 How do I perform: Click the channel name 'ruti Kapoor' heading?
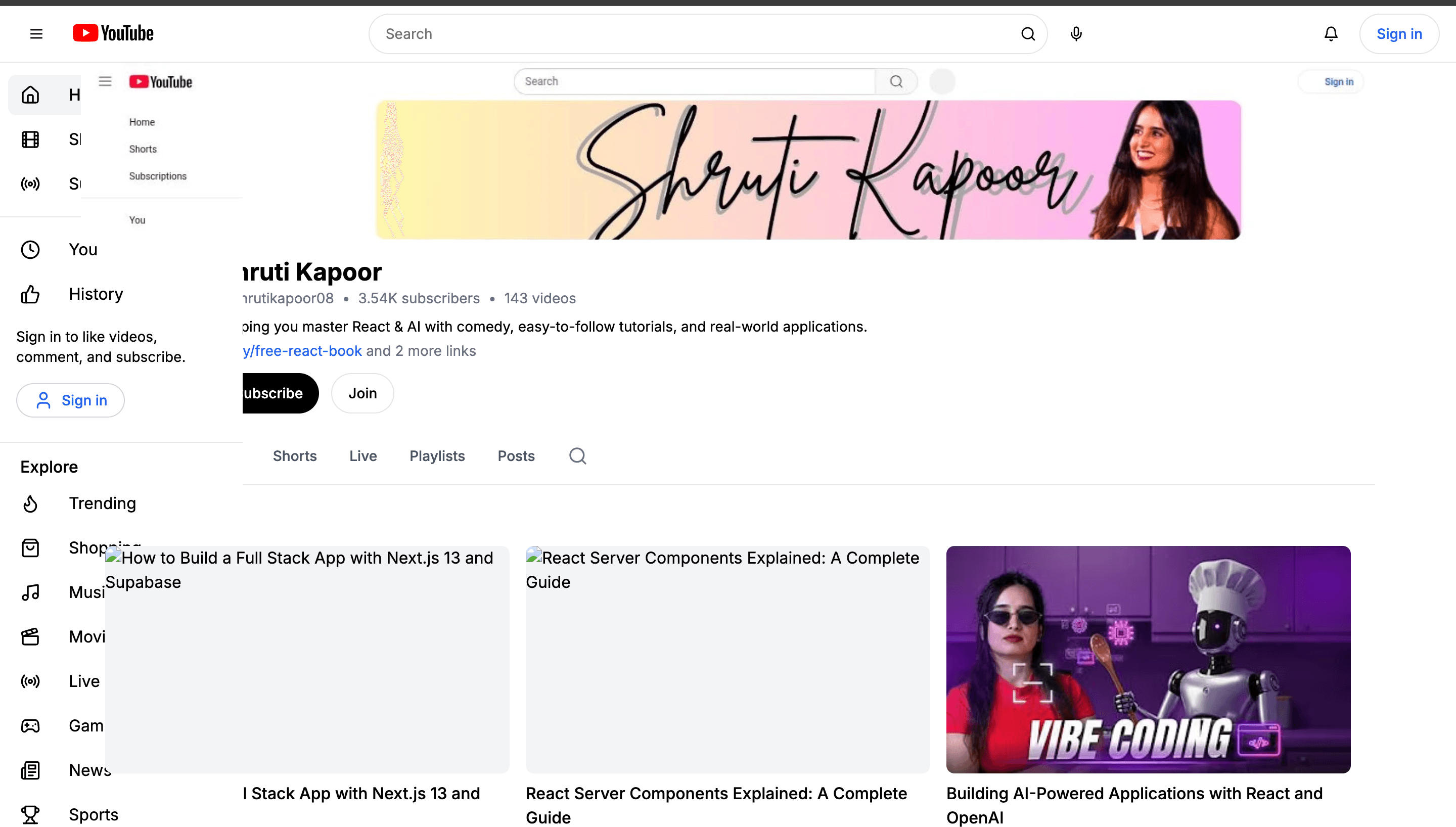coord(312,271)
